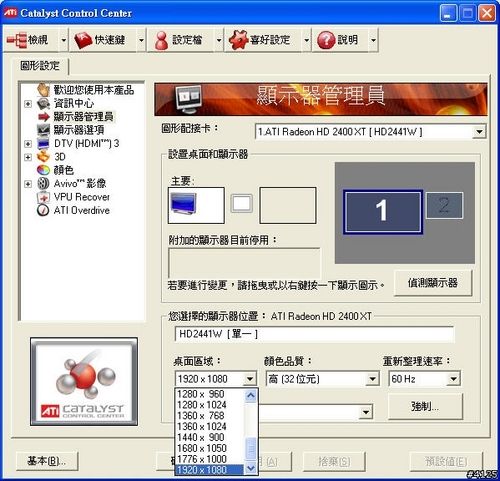Viewport: 500px width, 481px height.
Task: Click the 預設值(E) defaults button
Action: 446,461
